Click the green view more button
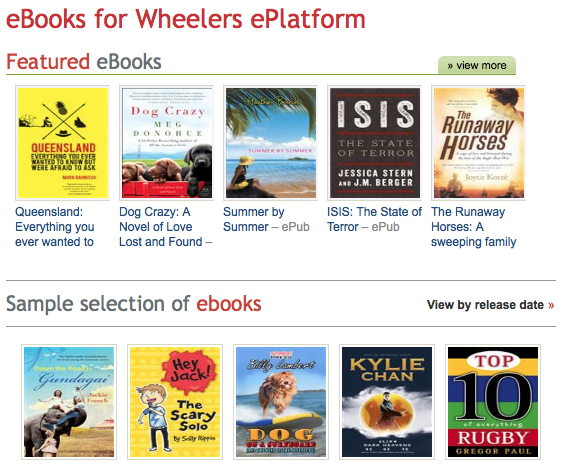The image size is (563, 468). [477, 65]
